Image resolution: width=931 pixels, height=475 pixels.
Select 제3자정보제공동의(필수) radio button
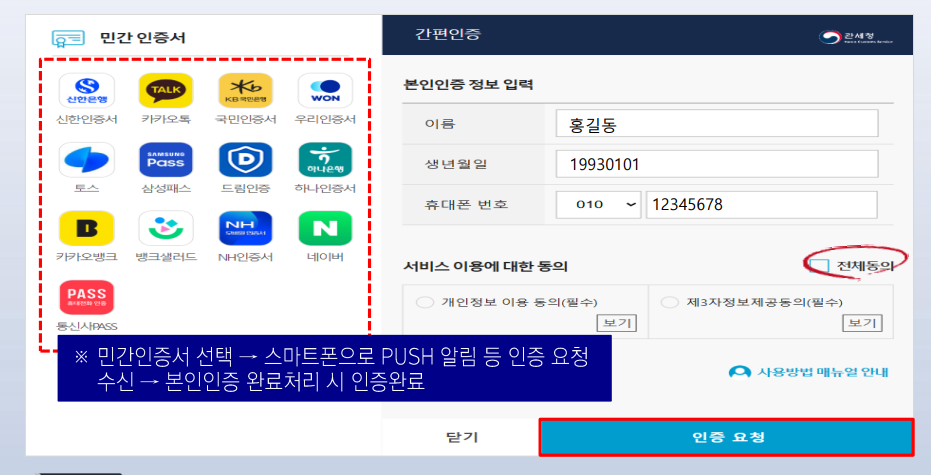(670, 302)
